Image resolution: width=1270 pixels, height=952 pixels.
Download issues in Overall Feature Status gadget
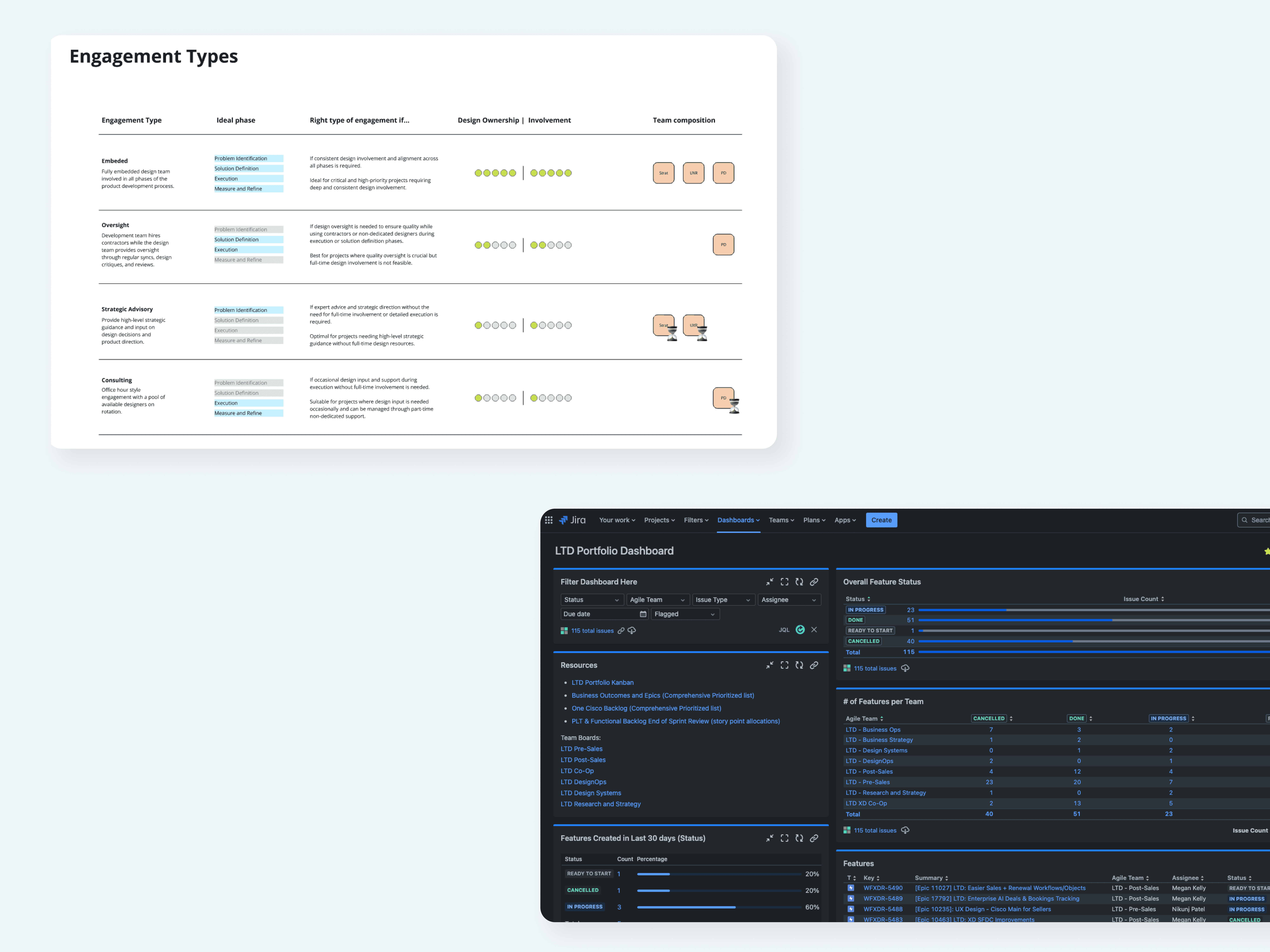point(905,668)
